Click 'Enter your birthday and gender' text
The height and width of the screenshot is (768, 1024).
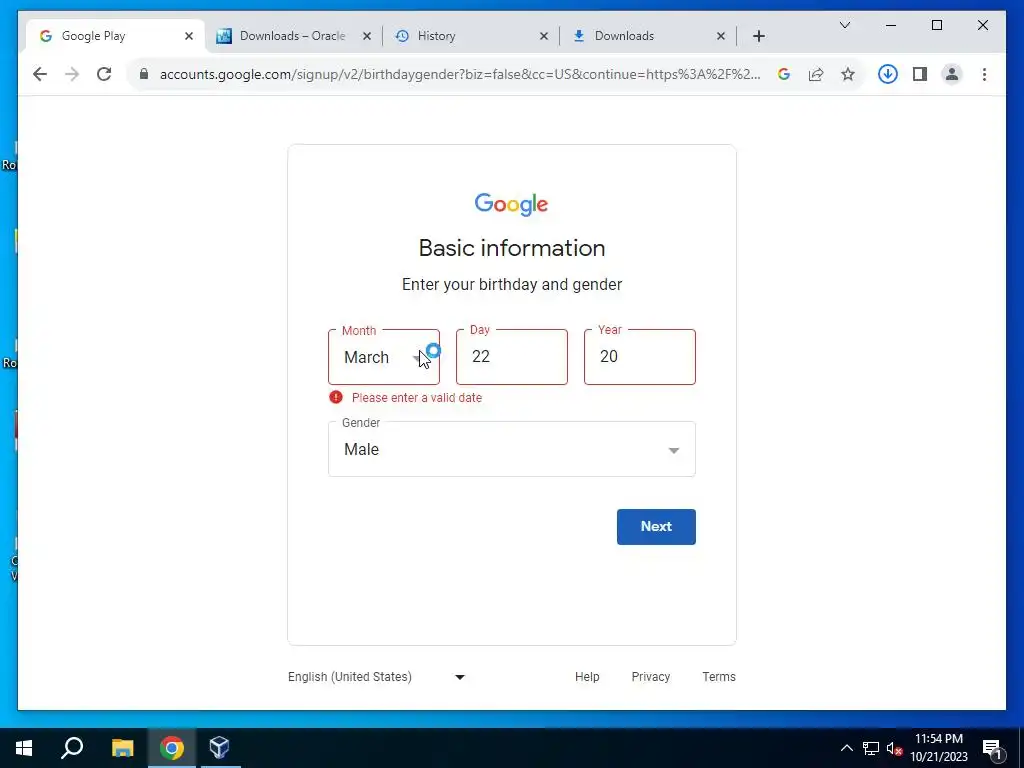(512, 285)
